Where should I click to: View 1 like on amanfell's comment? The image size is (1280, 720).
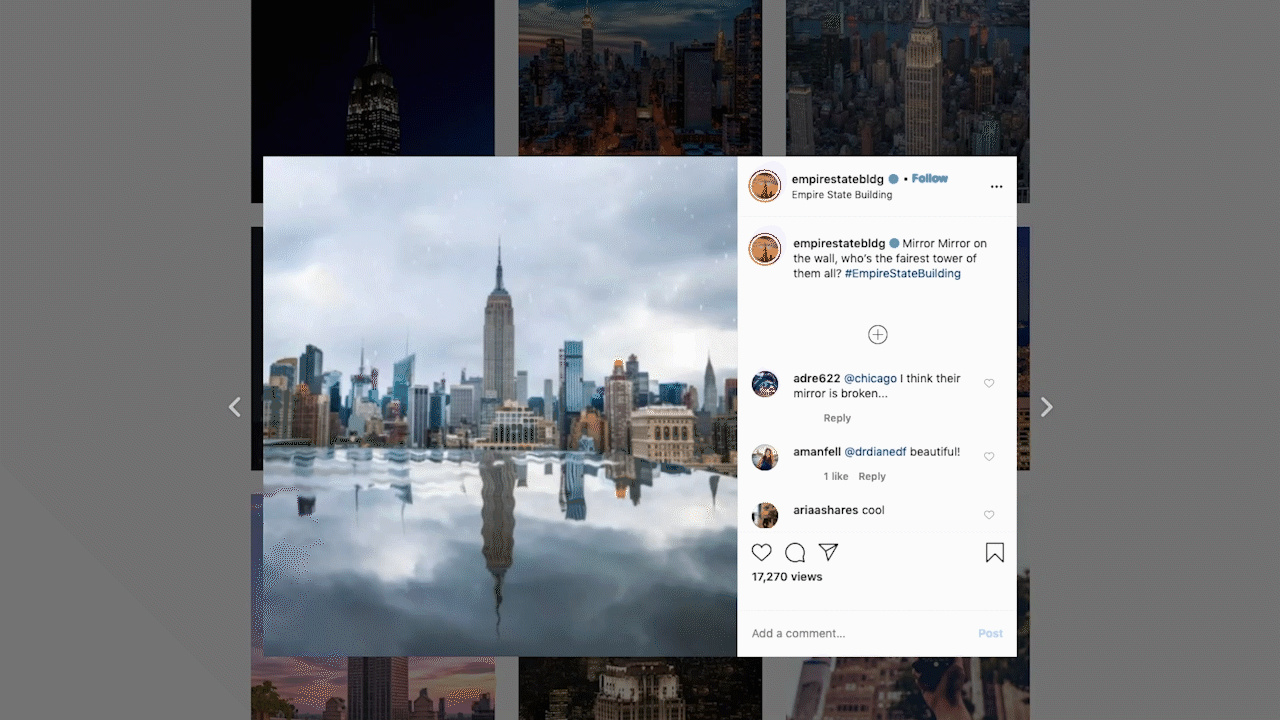pyautogui.click(x=836, y=477)
